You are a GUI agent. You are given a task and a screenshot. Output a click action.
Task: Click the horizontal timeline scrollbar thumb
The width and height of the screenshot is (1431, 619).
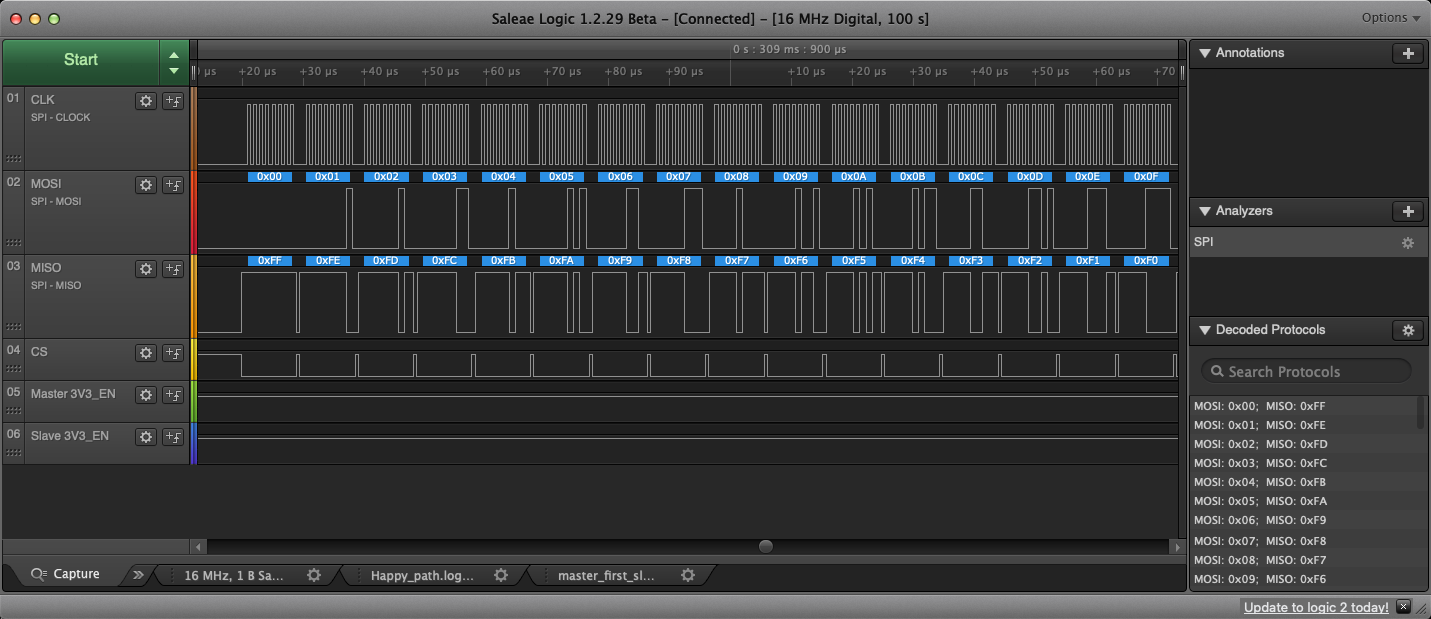[766, 546]
